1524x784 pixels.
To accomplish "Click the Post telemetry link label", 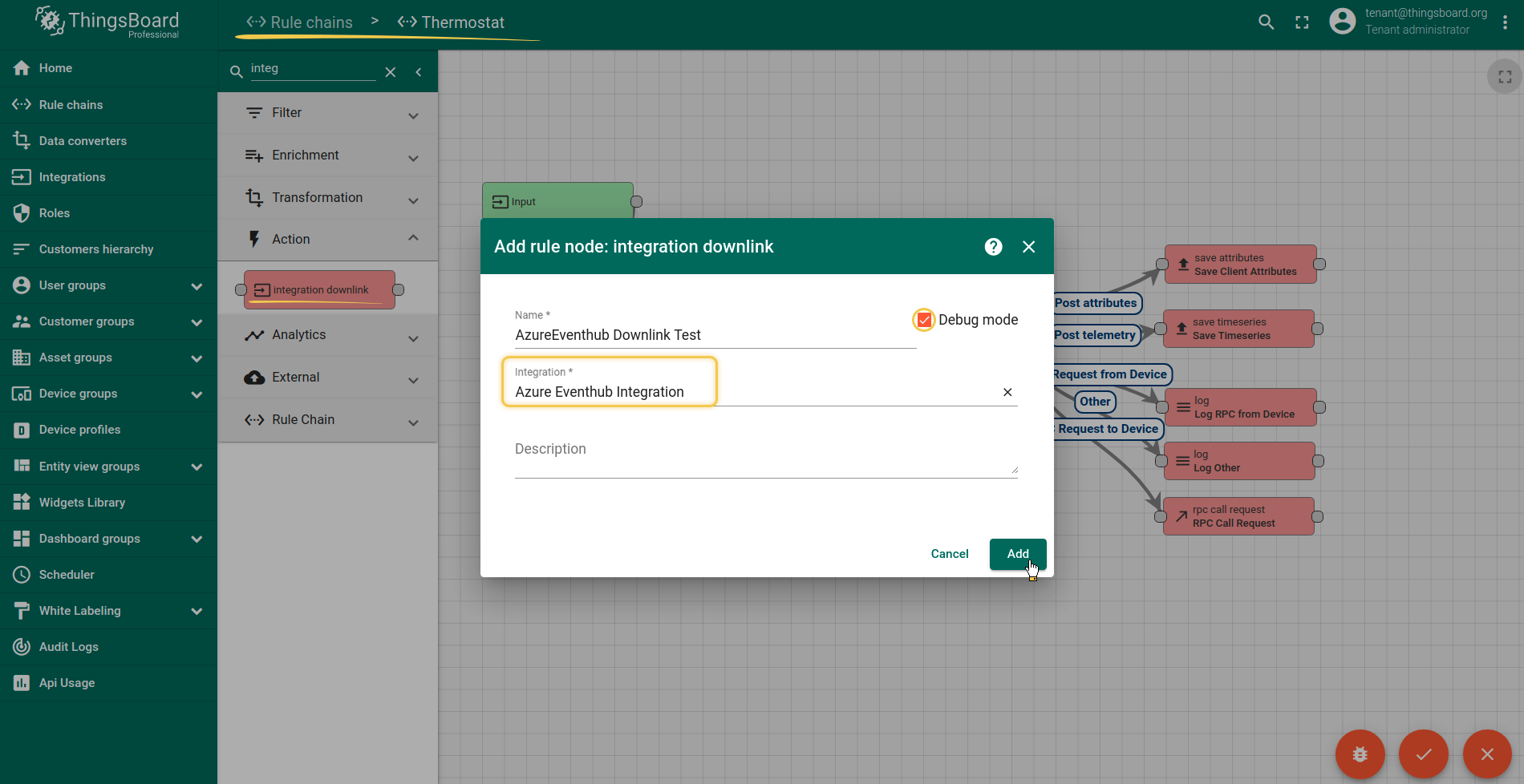I will click(1096, 335).
